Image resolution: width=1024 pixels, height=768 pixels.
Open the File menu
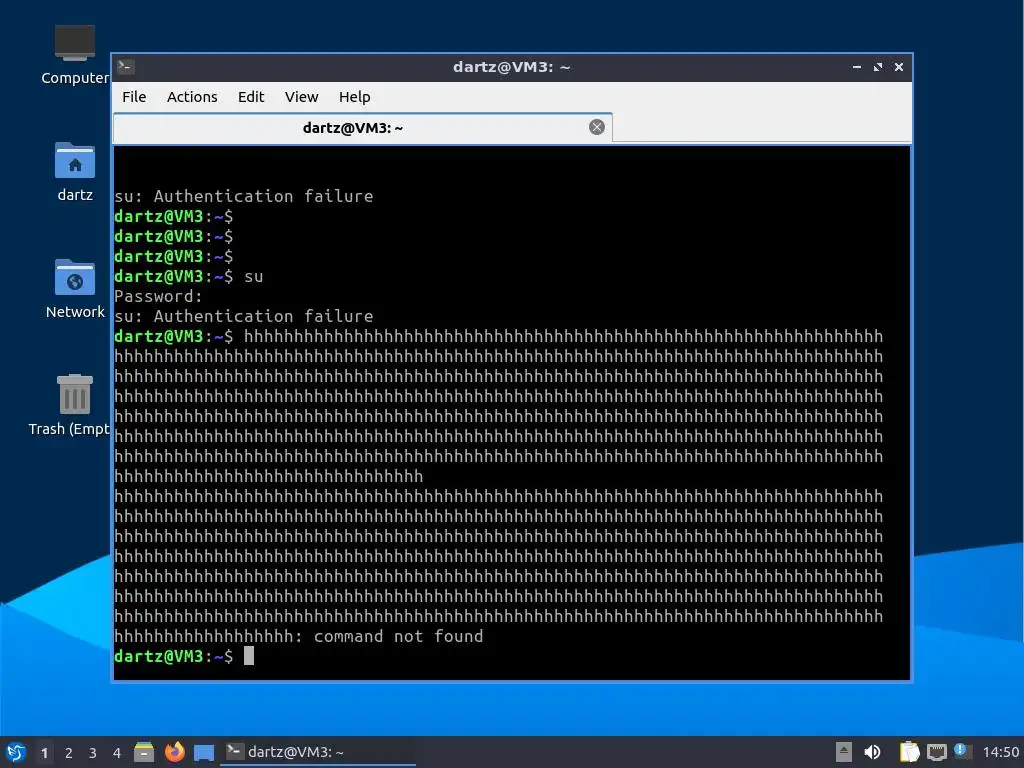[x=134, y=97]
